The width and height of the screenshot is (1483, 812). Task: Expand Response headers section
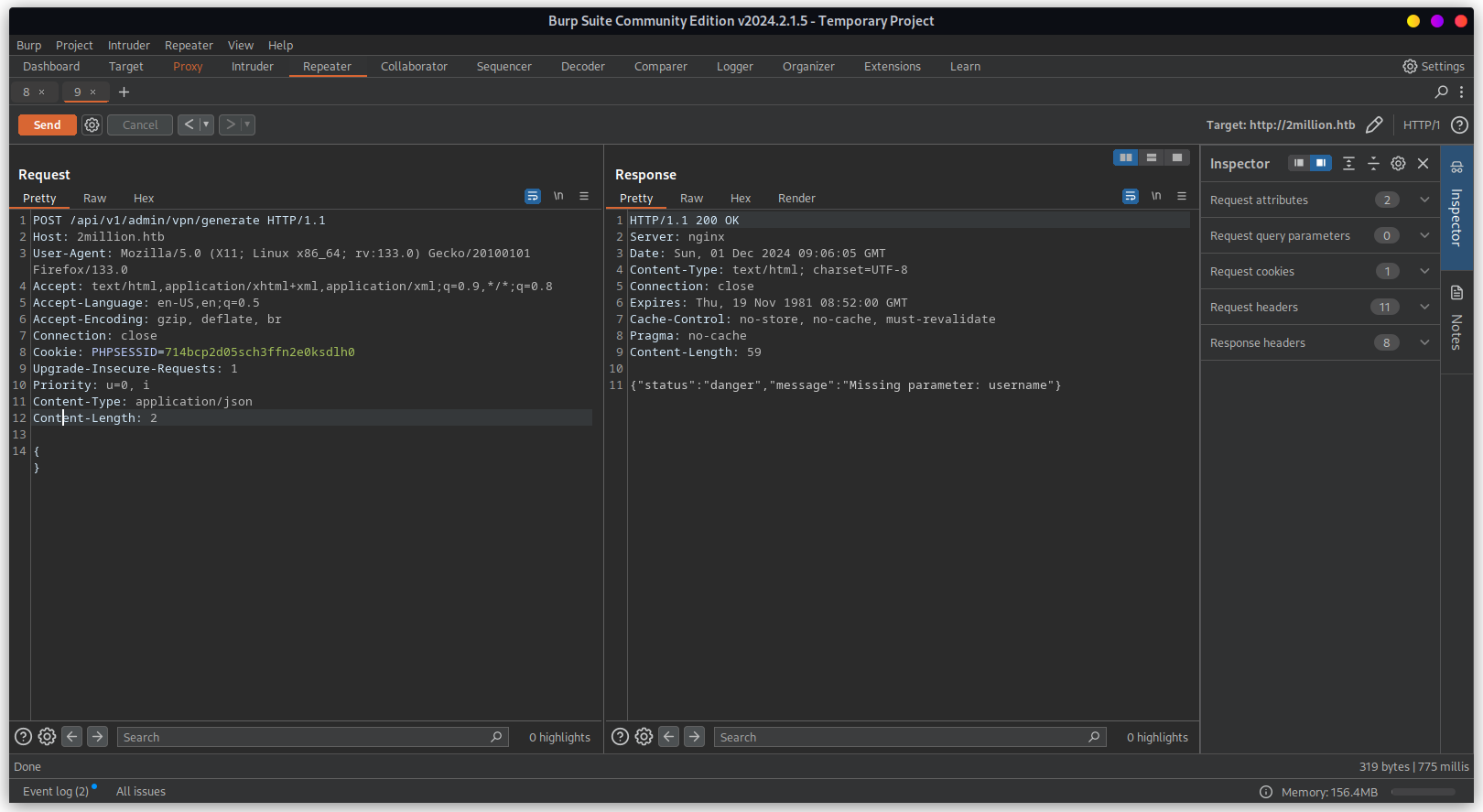(1320, 342)
